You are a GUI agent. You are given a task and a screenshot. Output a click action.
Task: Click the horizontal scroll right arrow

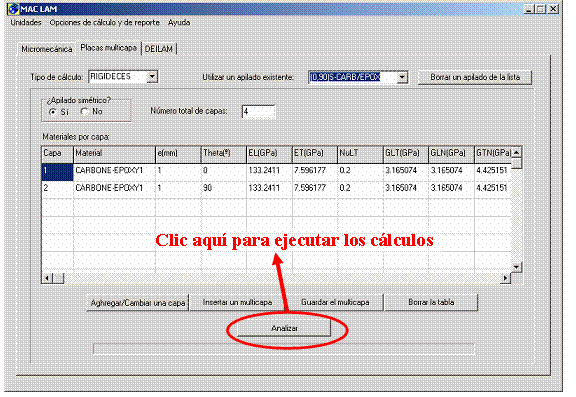pos(505,278)
